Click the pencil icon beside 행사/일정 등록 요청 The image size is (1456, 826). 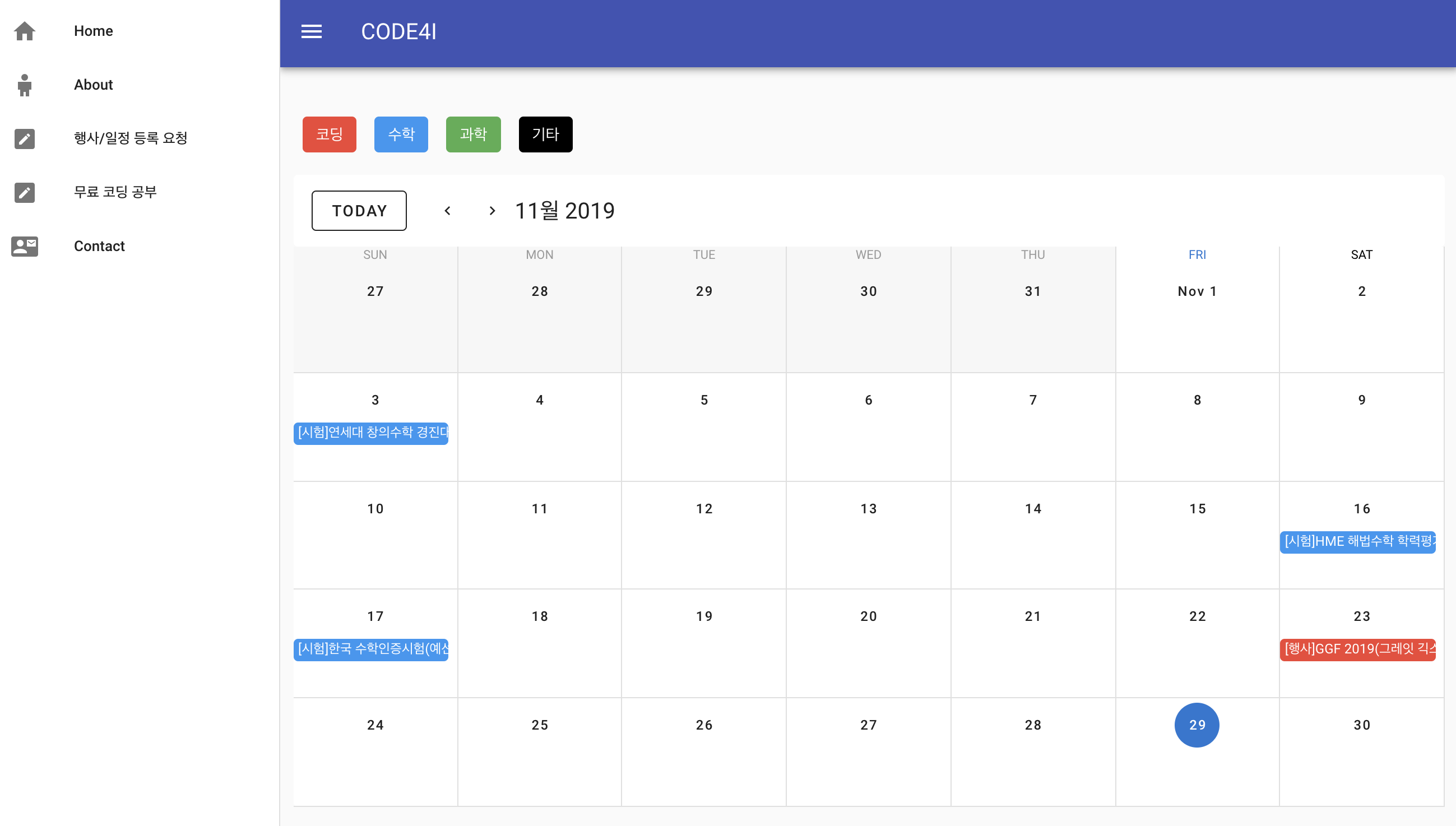(x=25, y=138)
